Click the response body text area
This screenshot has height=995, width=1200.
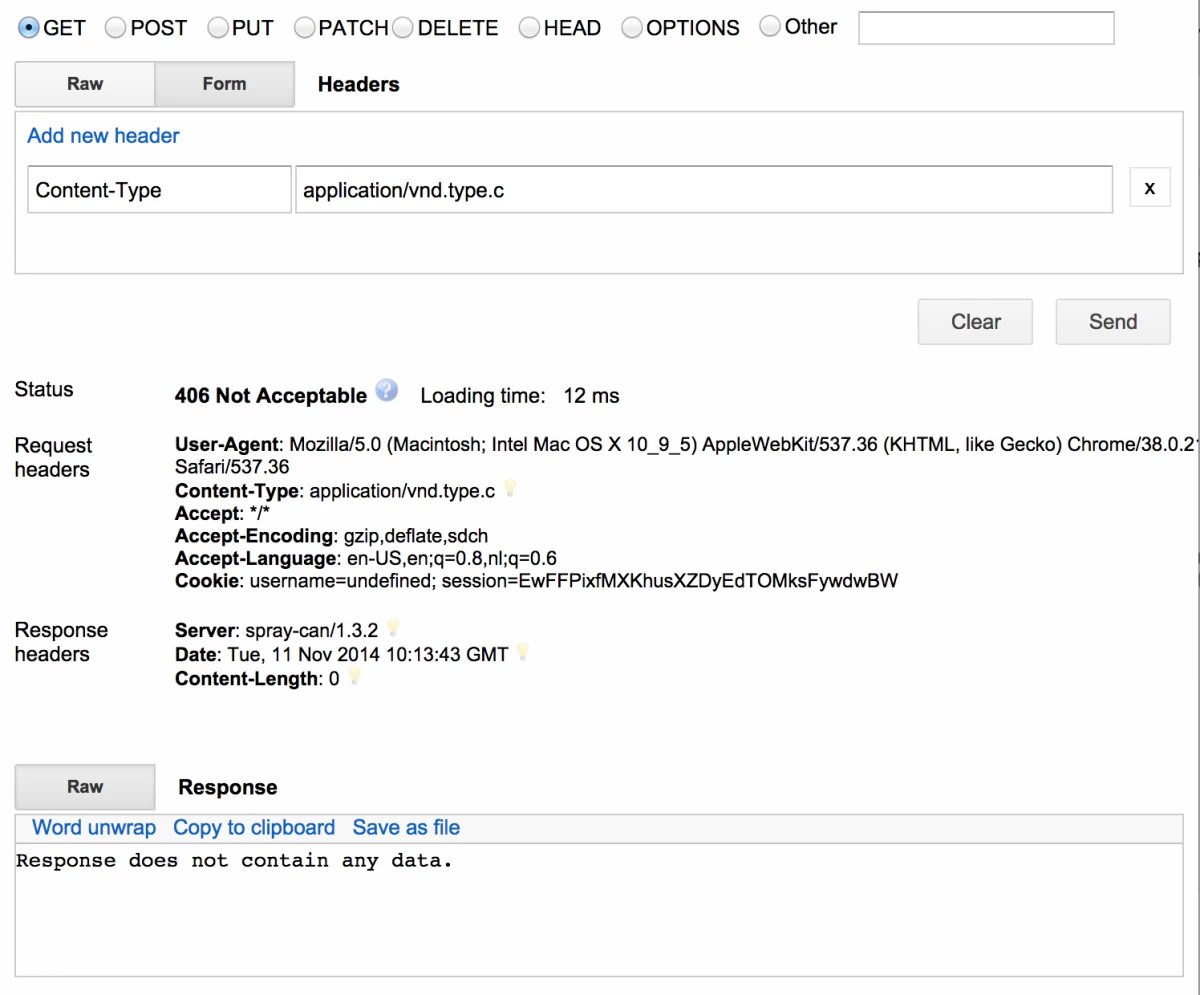[x=599, y=909]
